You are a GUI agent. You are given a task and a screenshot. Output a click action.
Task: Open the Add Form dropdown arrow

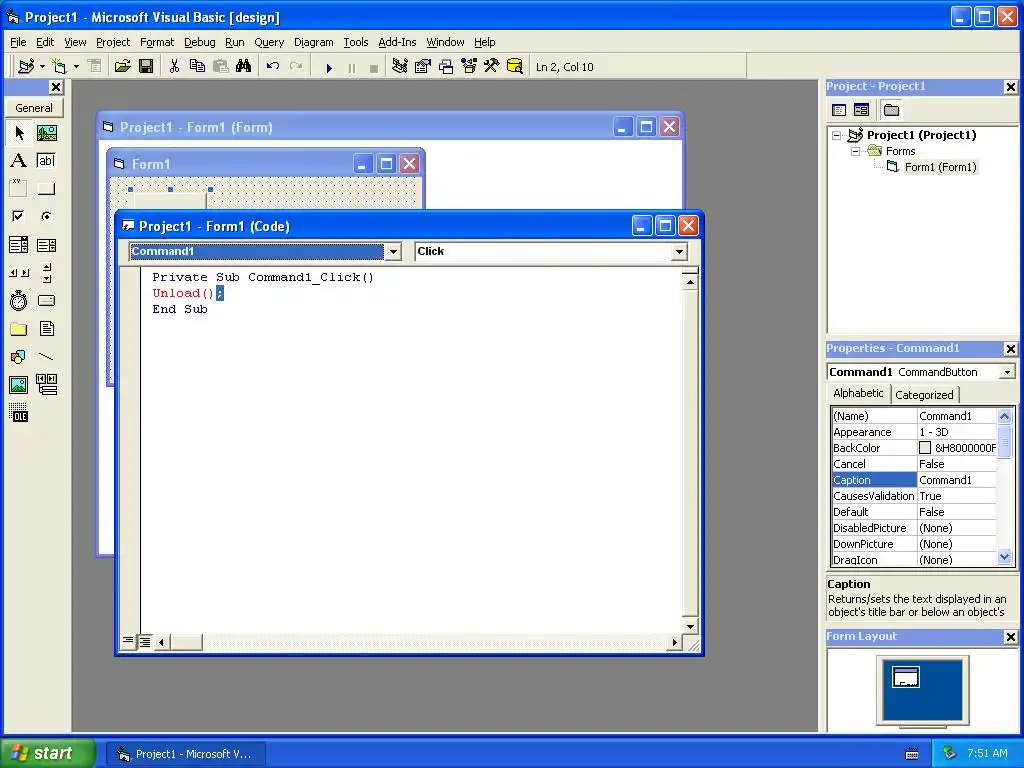(76, 67)
